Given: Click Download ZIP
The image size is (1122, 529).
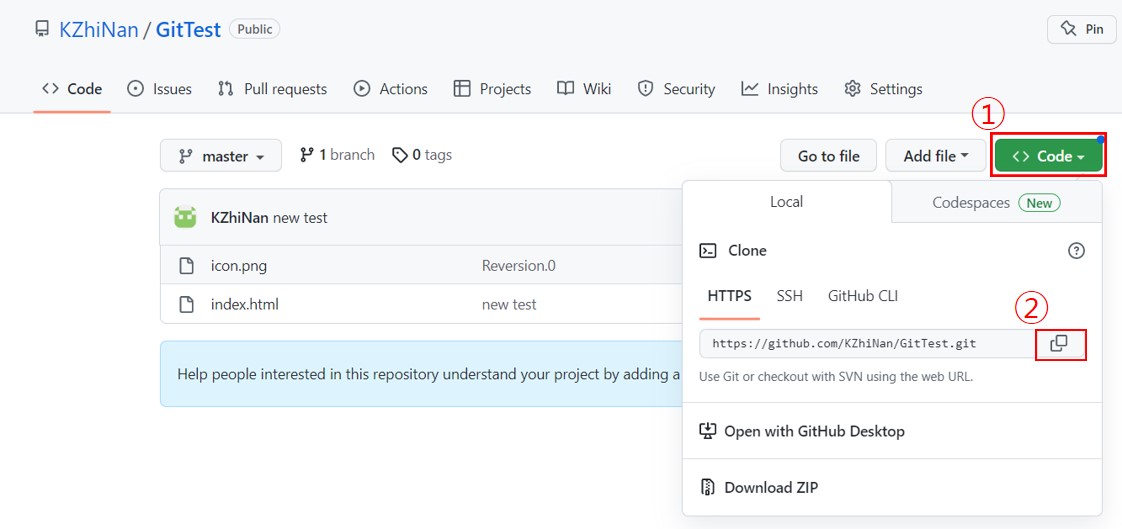Looking at the screenshot, I should coord(758,487).
